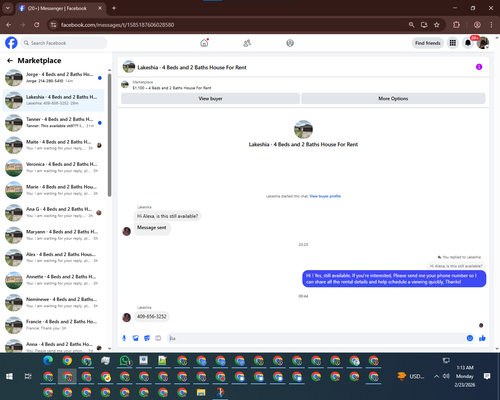Open More Options for this listing
Viewport: 500px width, 400px height.
(393, 99)
